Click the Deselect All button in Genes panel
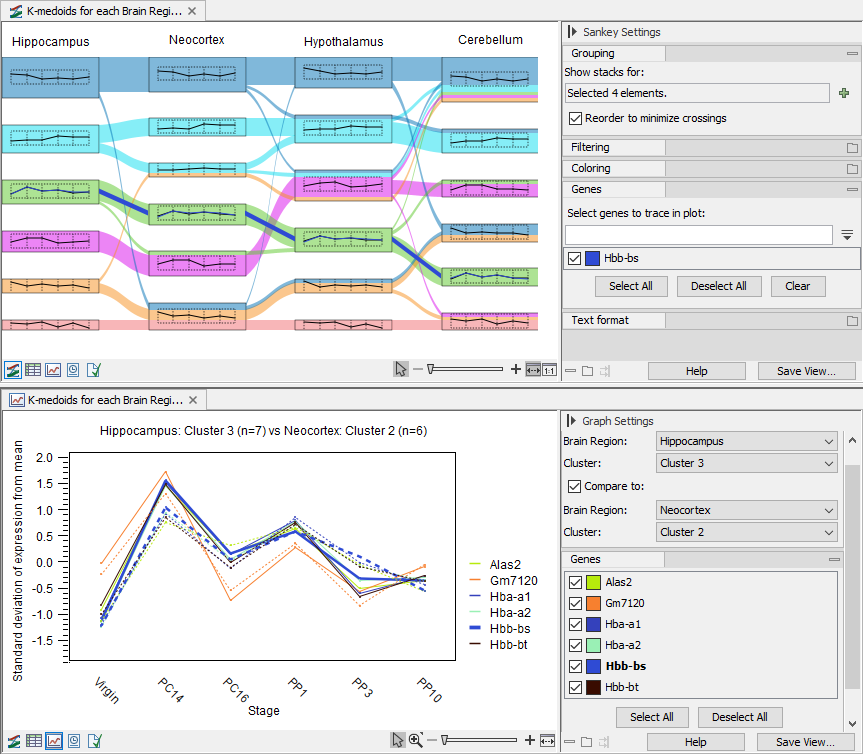Screen dimensions: 863x754 pos(740,717)
